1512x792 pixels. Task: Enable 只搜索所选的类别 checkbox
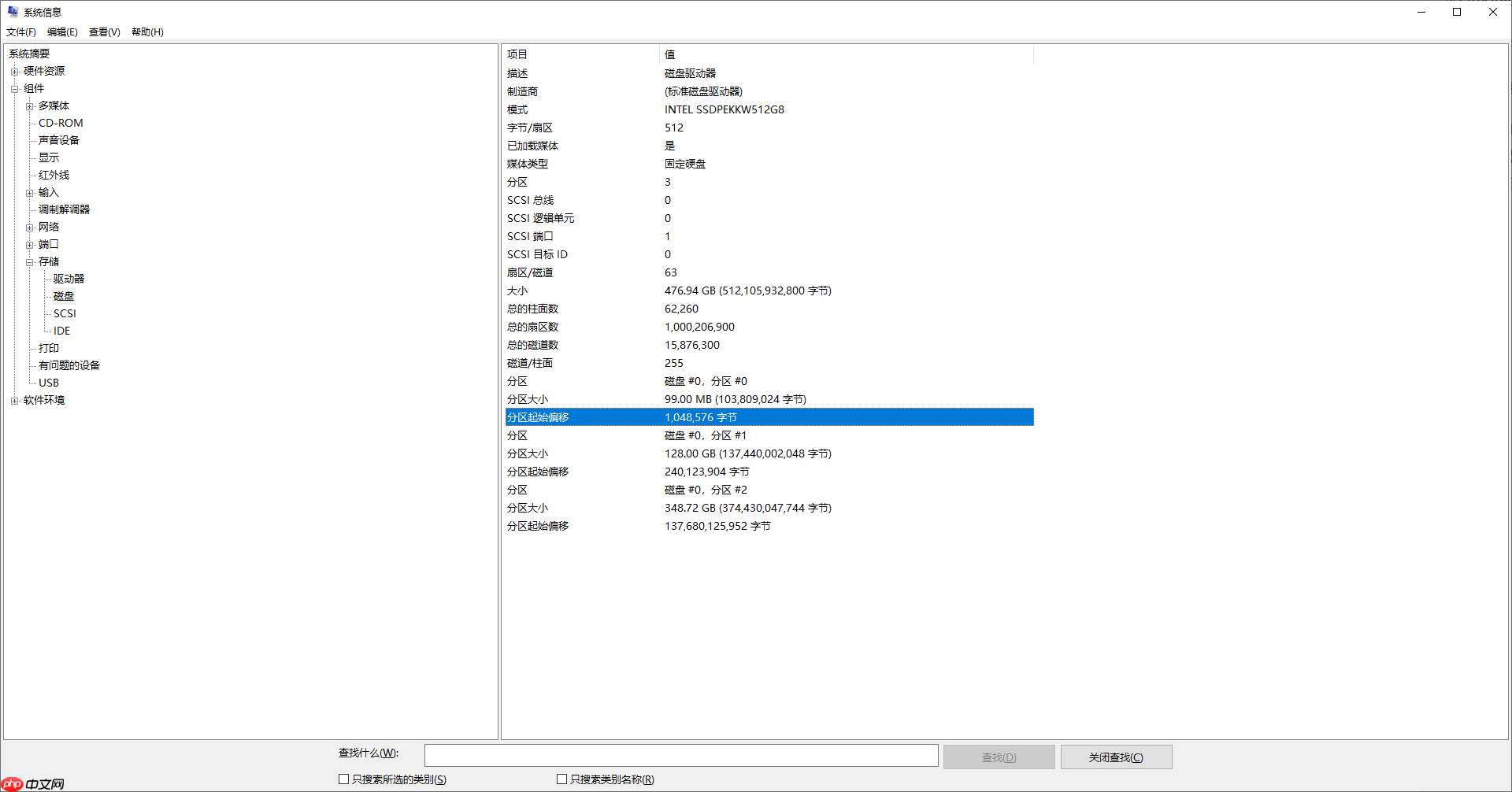[x=343, y=779]
